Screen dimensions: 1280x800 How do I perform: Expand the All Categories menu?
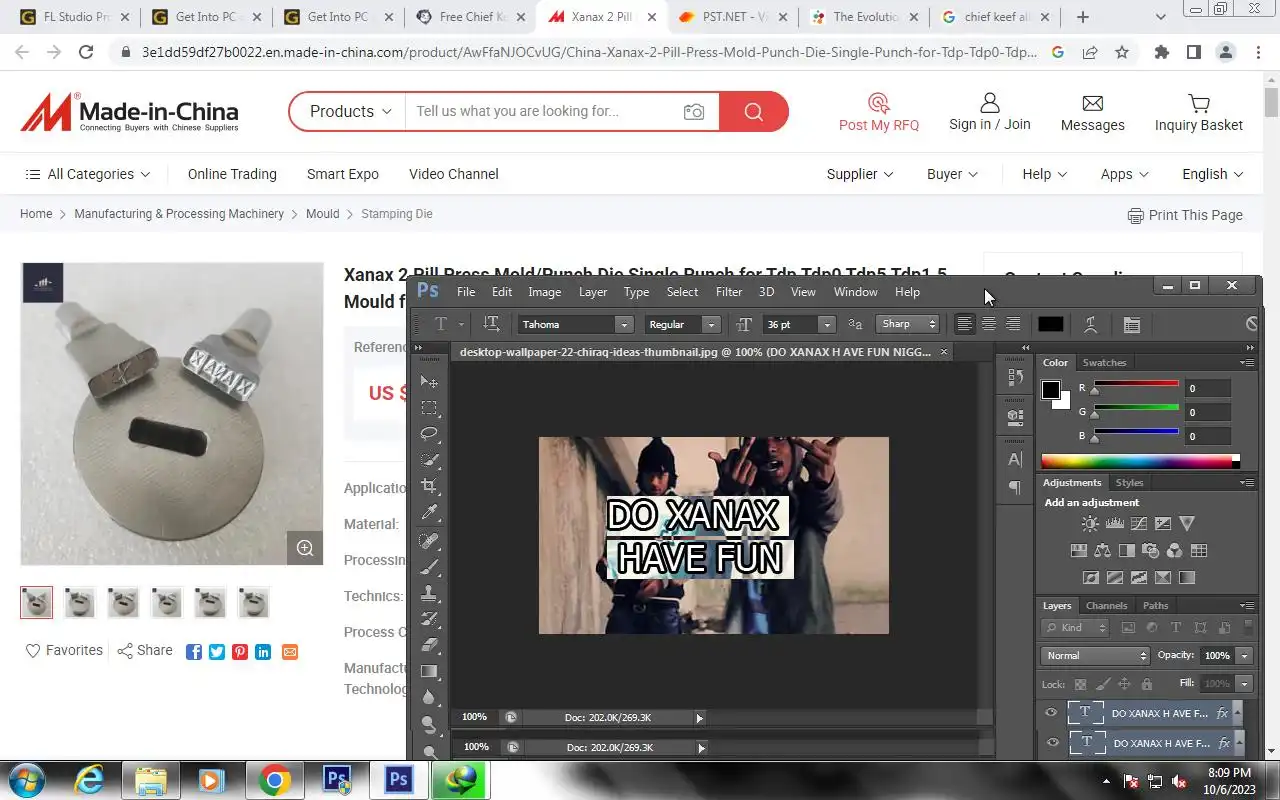click(88, 174)
